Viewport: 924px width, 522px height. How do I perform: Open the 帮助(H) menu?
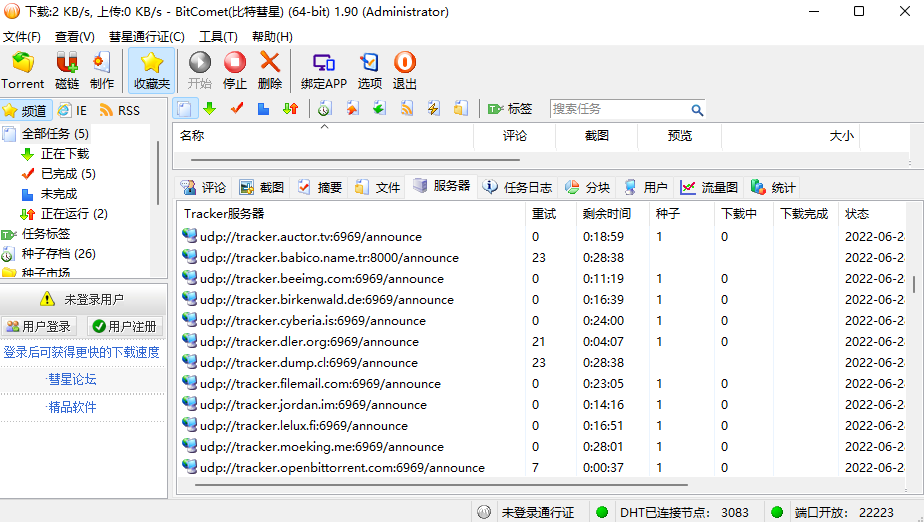[272, 37]
